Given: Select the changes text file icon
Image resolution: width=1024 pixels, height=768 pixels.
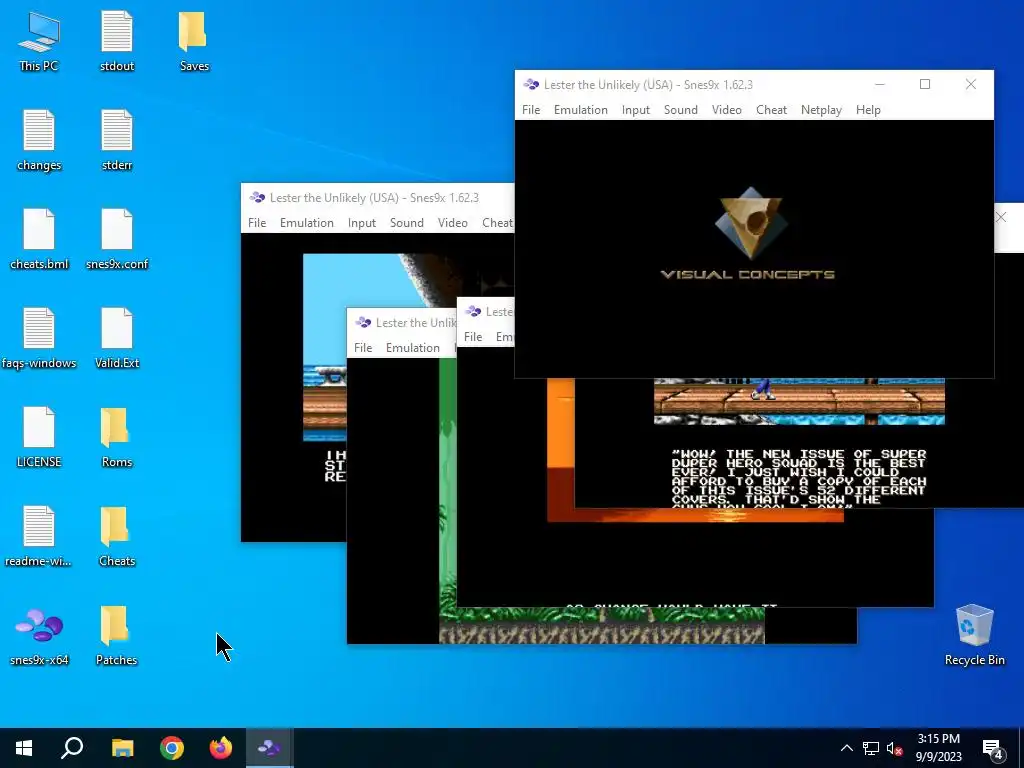Looking at the screenshot, I should [x=39, y=140].
